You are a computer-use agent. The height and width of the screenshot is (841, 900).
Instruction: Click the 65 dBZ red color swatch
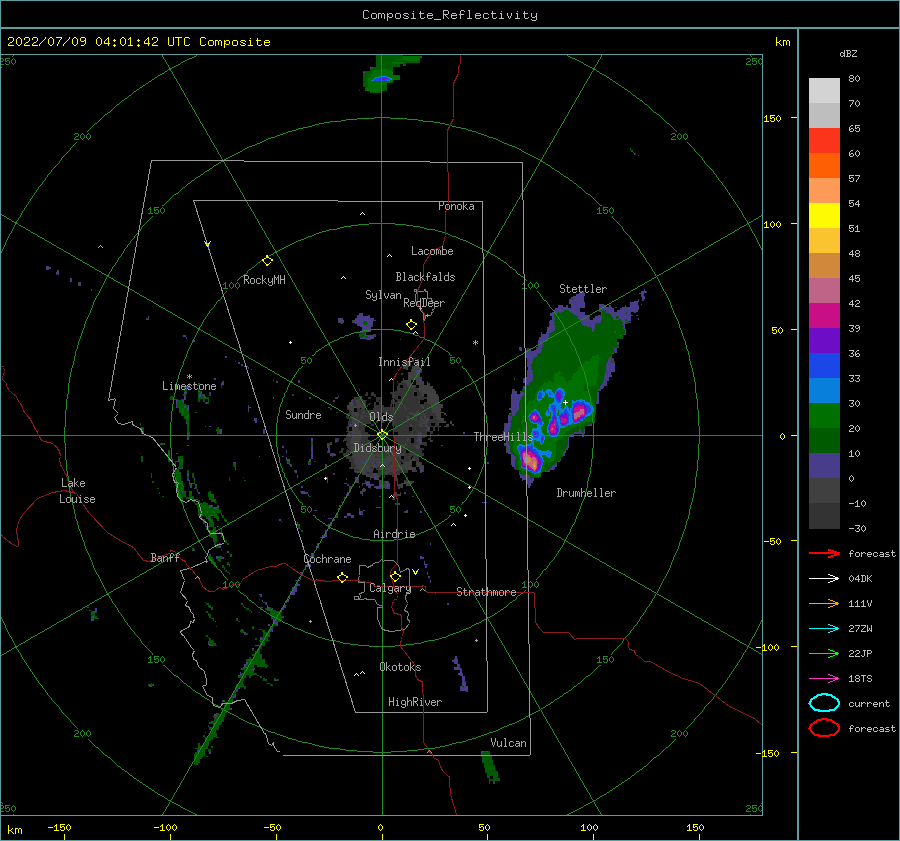coord(824,141)
